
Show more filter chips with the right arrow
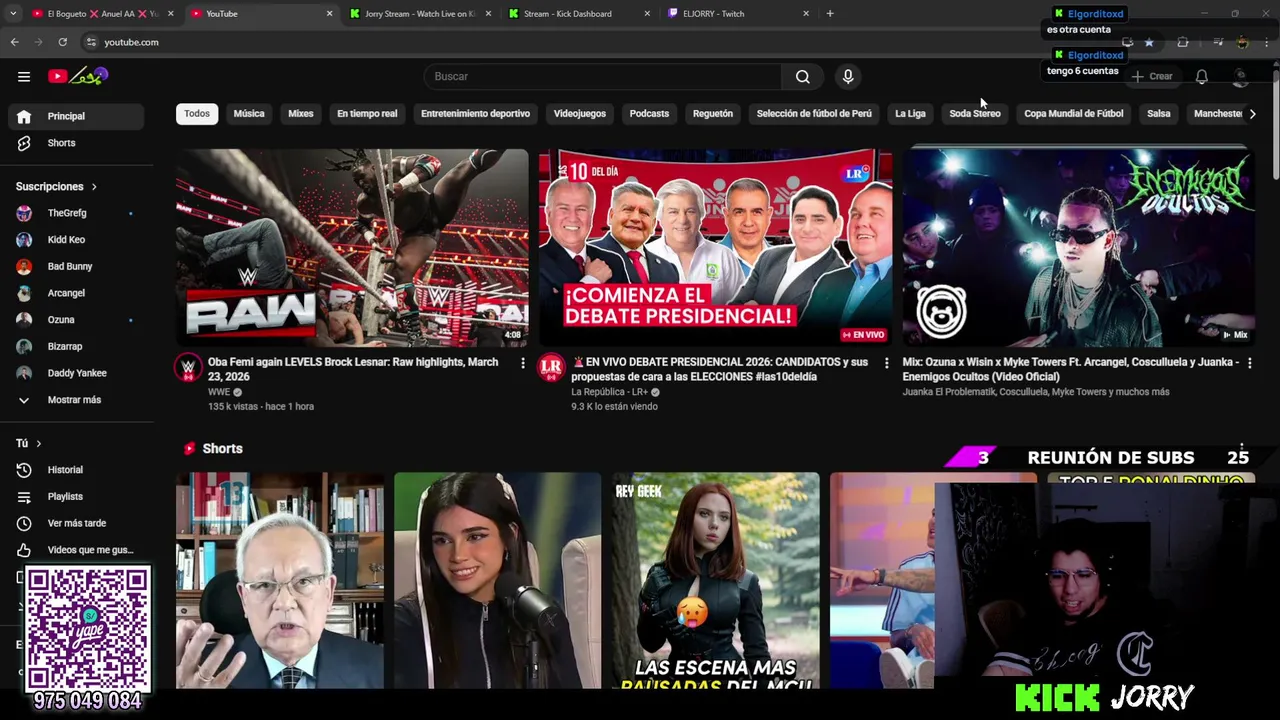[1252, 113]
